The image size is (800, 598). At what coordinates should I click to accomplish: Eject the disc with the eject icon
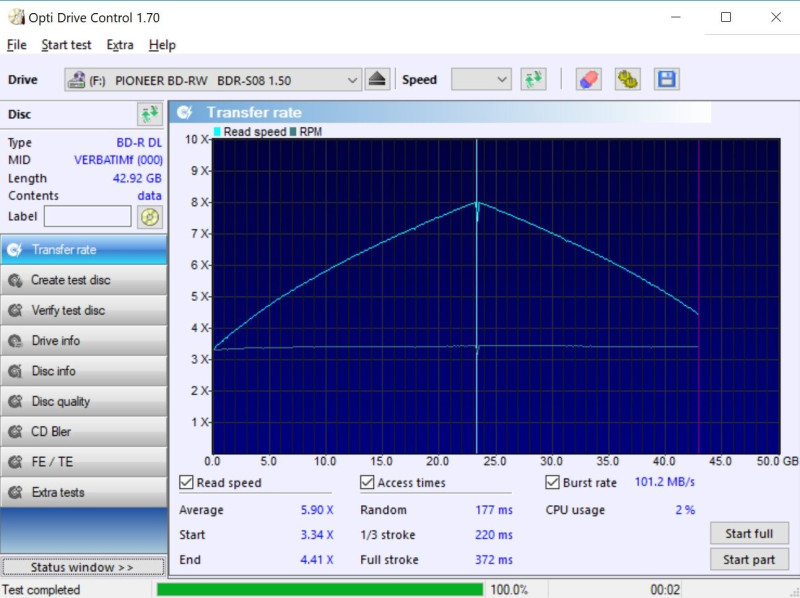point(377,80)
